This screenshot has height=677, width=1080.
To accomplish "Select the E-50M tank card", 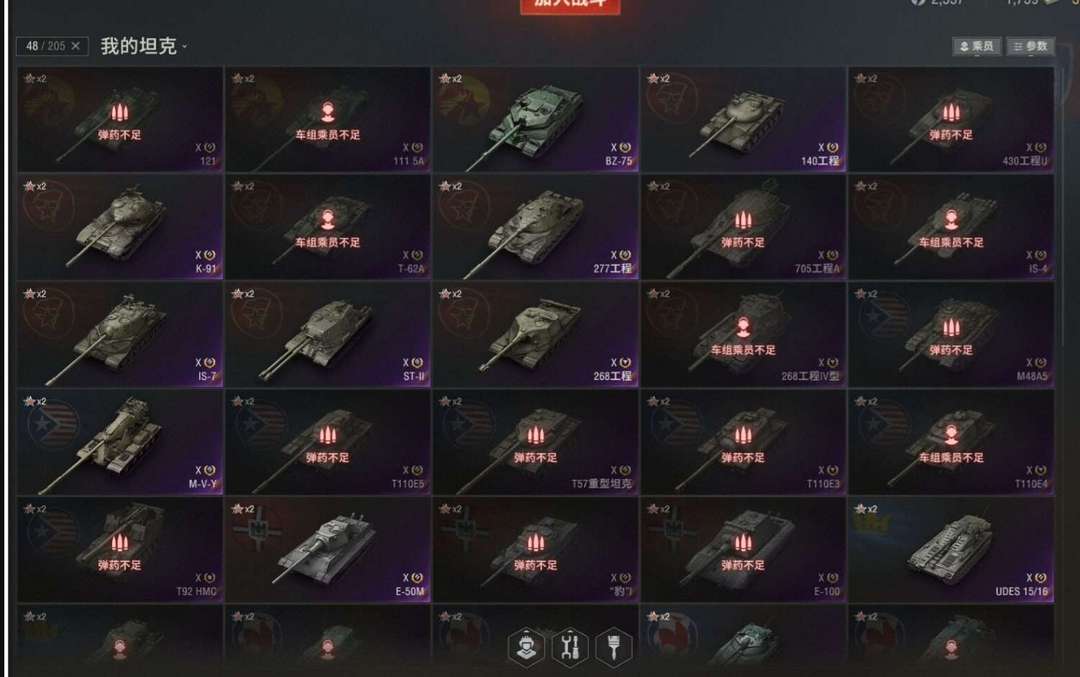I will (x=328, y=550).
